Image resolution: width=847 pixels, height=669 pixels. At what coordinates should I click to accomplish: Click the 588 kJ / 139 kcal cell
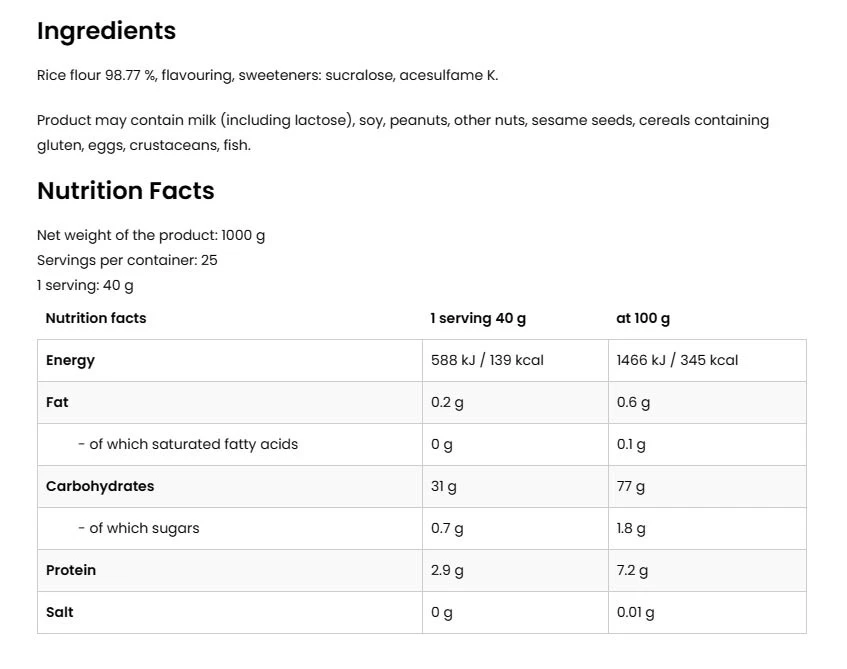[487, 360]
